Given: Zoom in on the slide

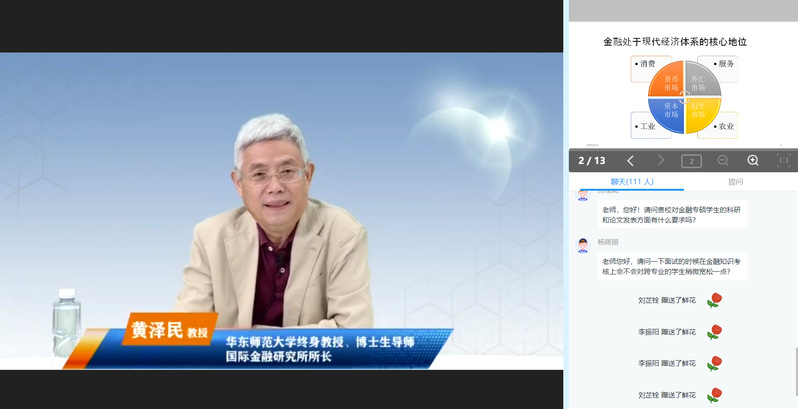Looking at the screenshot, I should point(753,161).
